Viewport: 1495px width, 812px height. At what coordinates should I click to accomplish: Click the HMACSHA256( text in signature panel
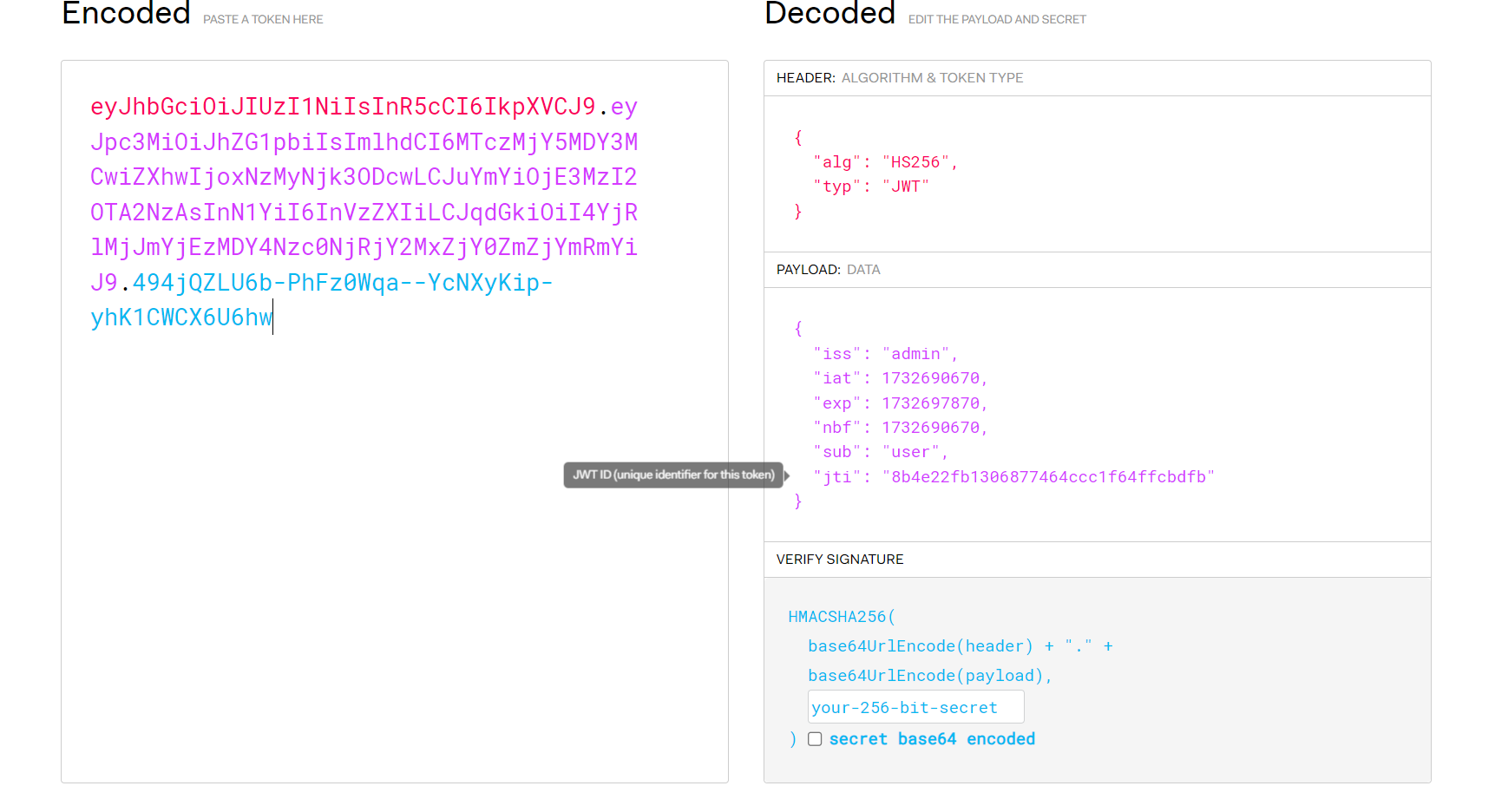point(841,617)
